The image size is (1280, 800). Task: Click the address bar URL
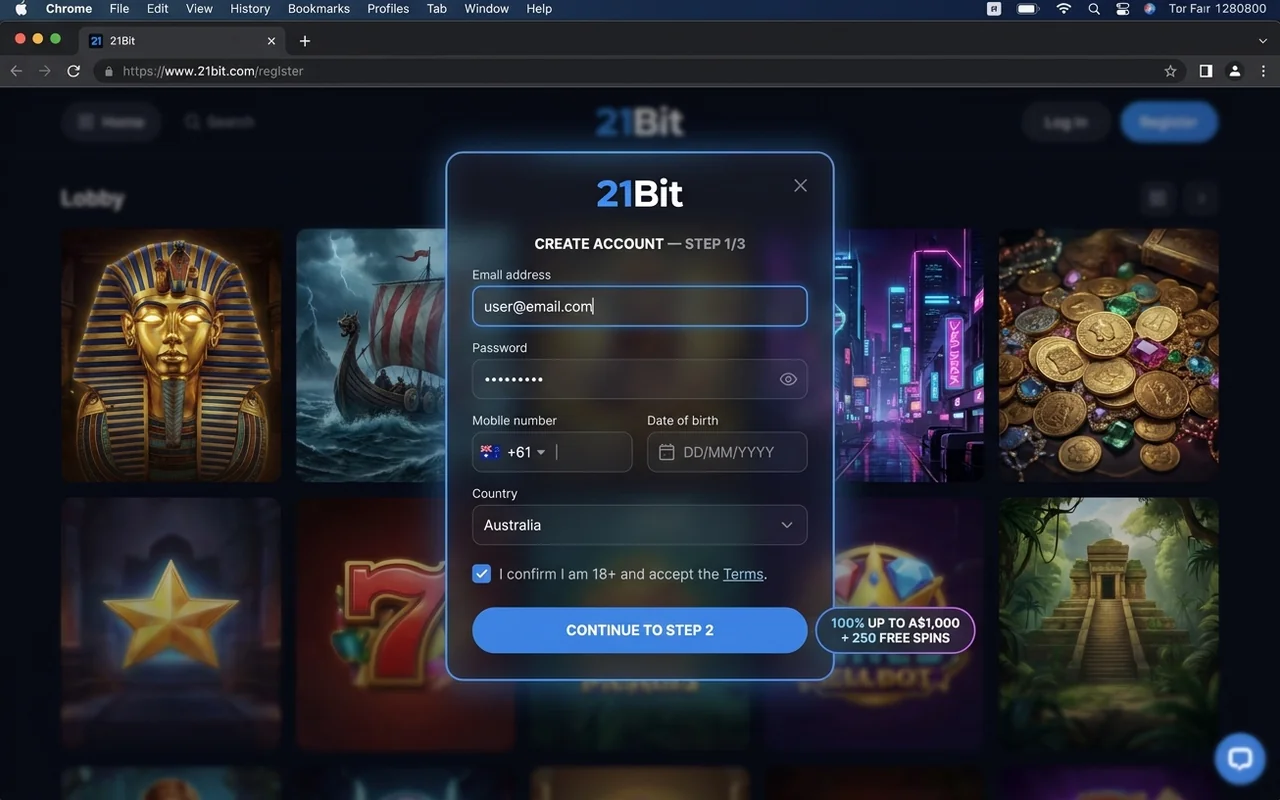[x=213, y=71]
